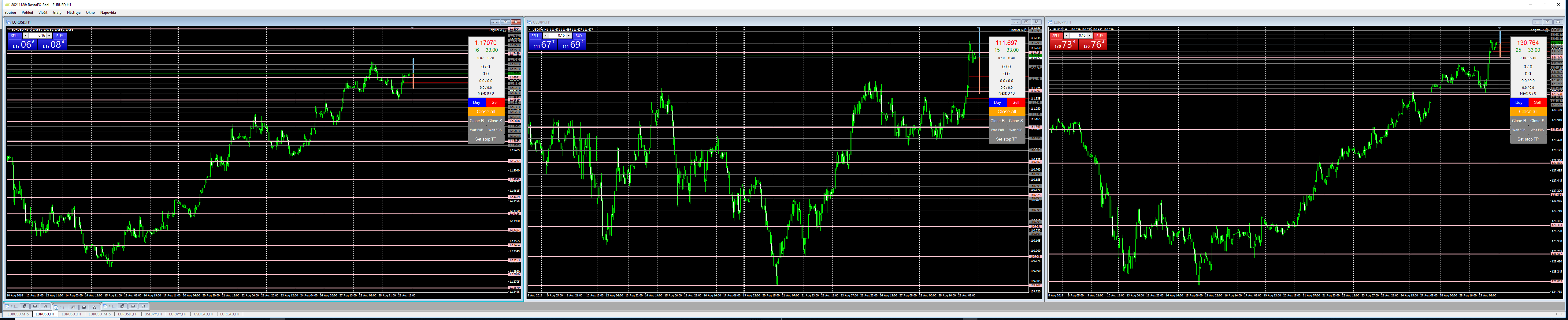Image resolution: width=1568 pixels, height=320 pixels.
Task: Click Close S in EURUSD EnigmaEA panel
Action: 495,121
